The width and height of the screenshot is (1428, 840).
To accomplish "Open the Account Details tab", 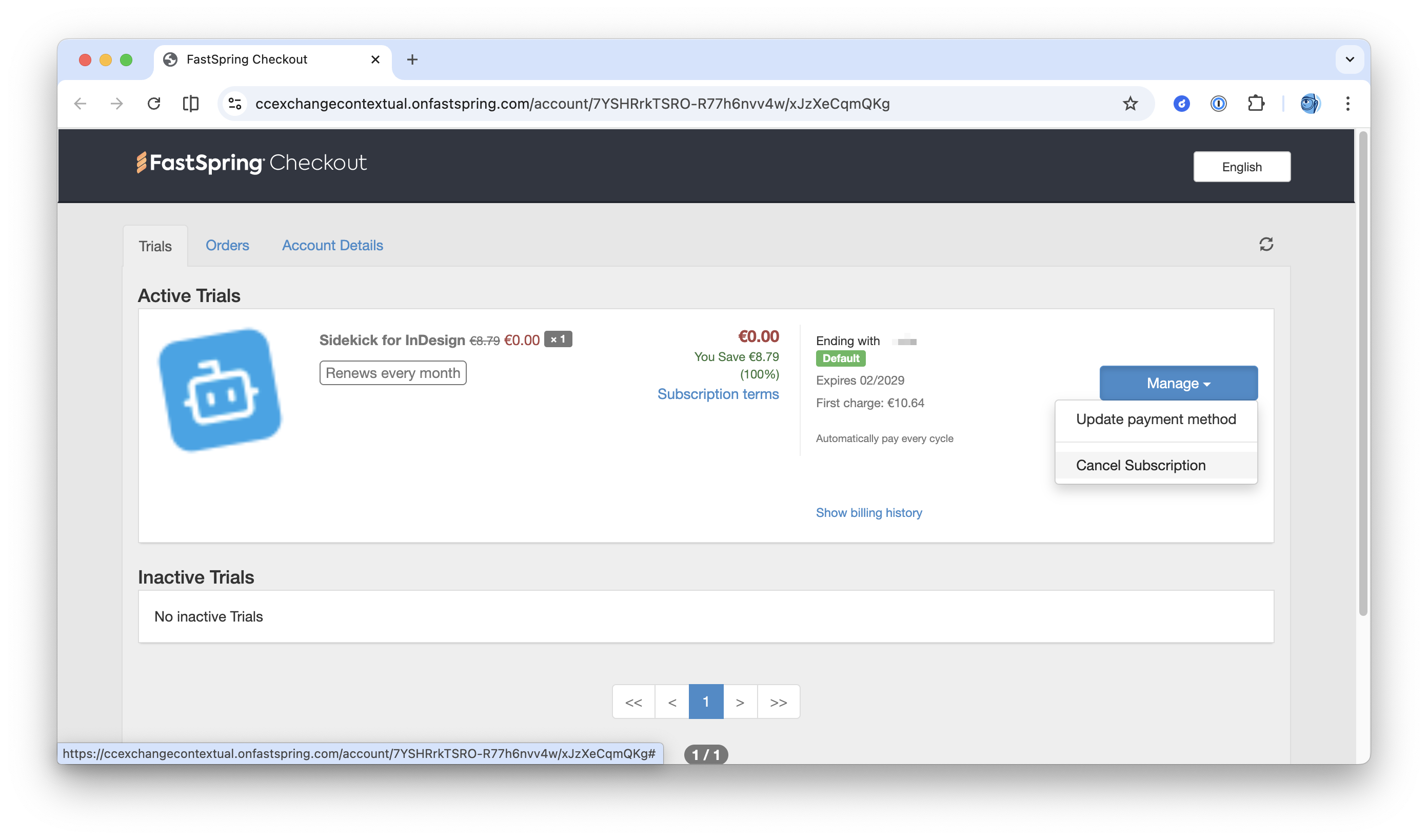I will point(332,245).
